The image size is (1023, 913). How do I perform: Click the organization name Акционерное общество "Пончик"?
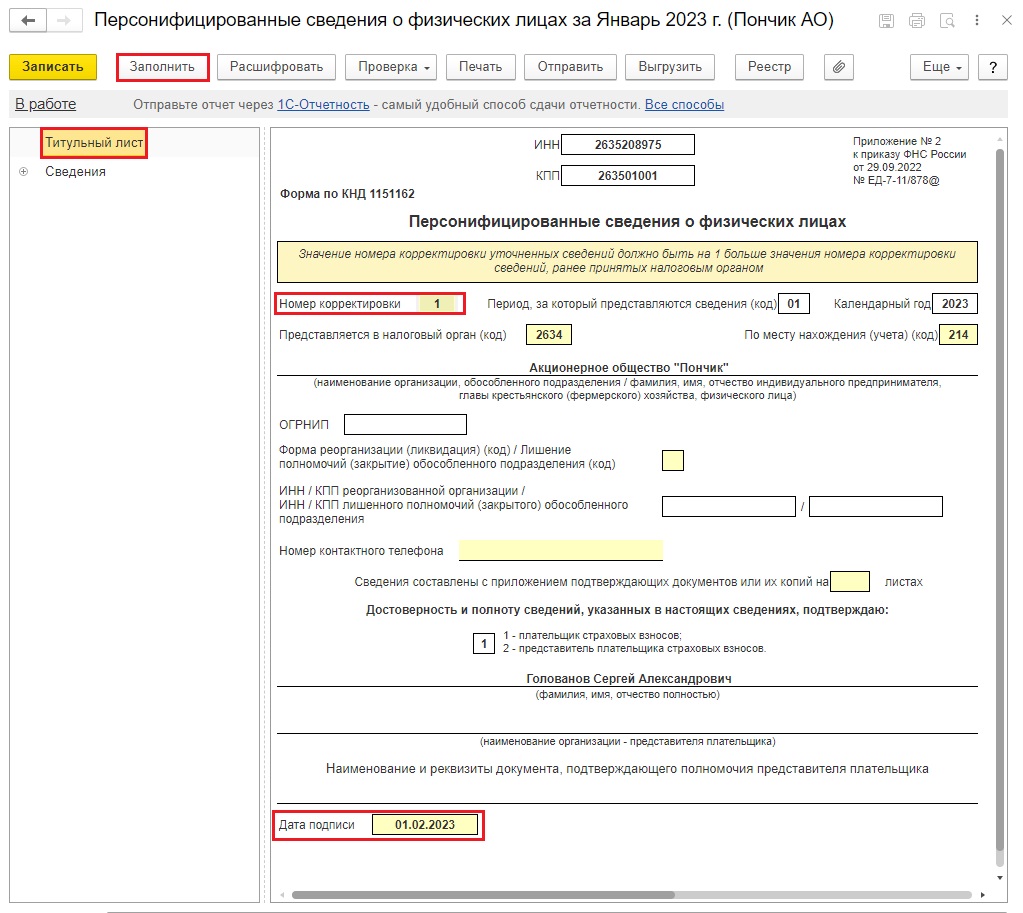coord(628,367)
